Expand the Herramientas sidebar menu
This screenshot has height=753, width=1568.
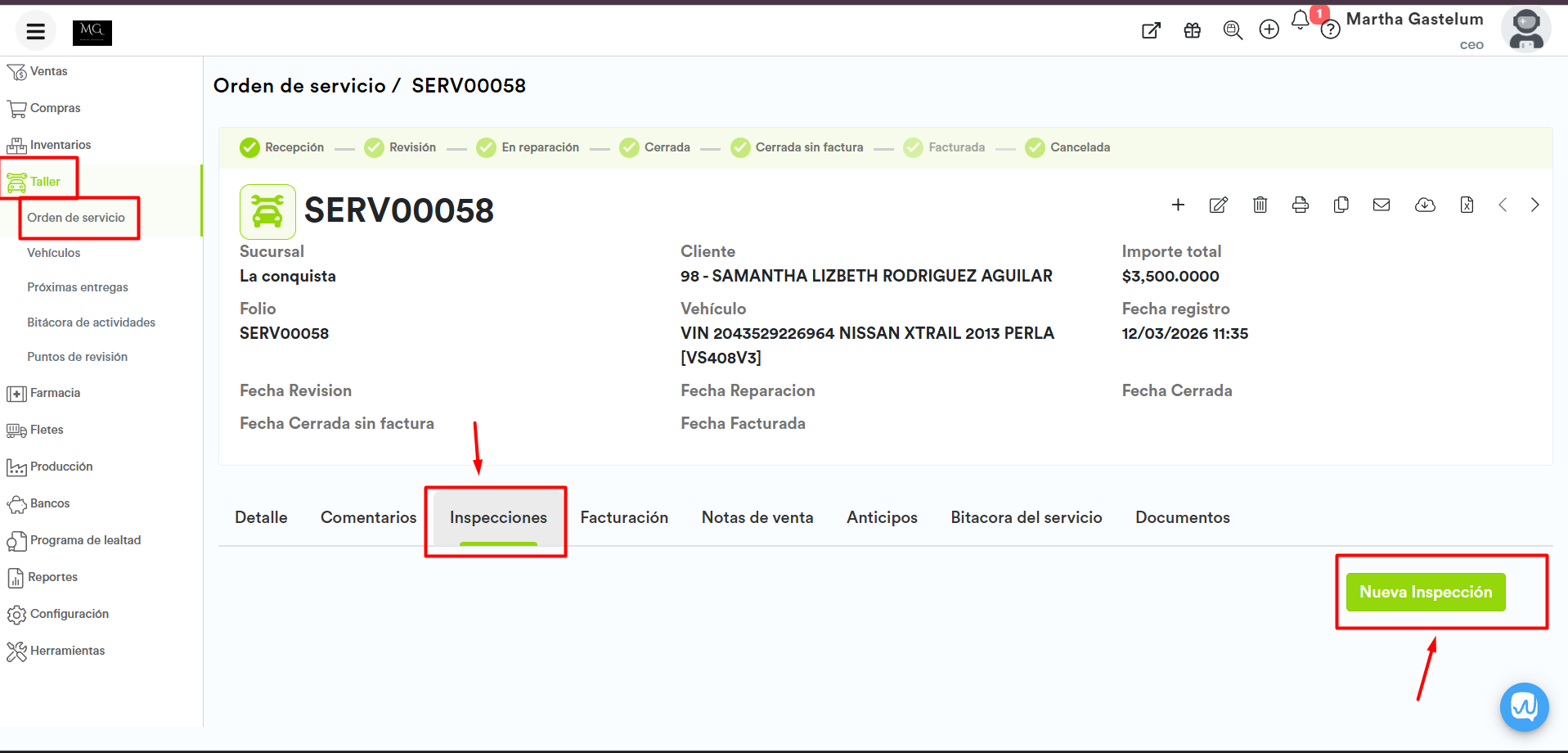[56, 651]
